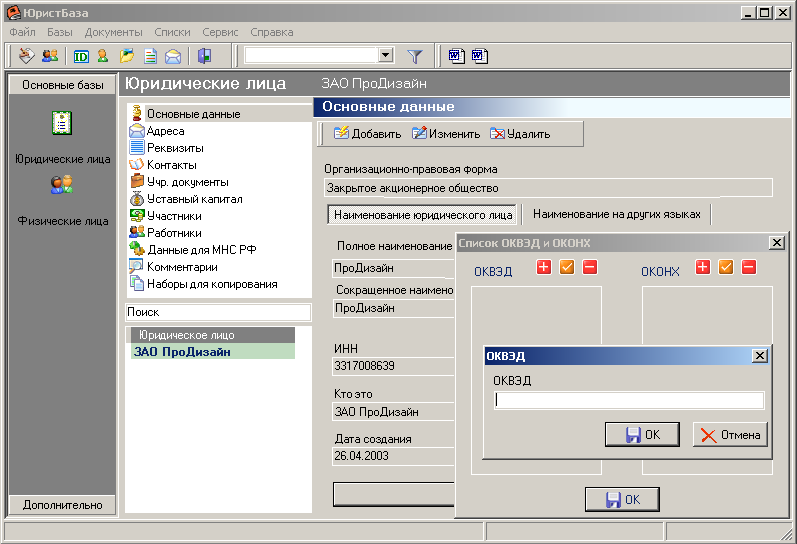
Task: Click the green ID toolbar icon
Action: [x=81, y=56]
